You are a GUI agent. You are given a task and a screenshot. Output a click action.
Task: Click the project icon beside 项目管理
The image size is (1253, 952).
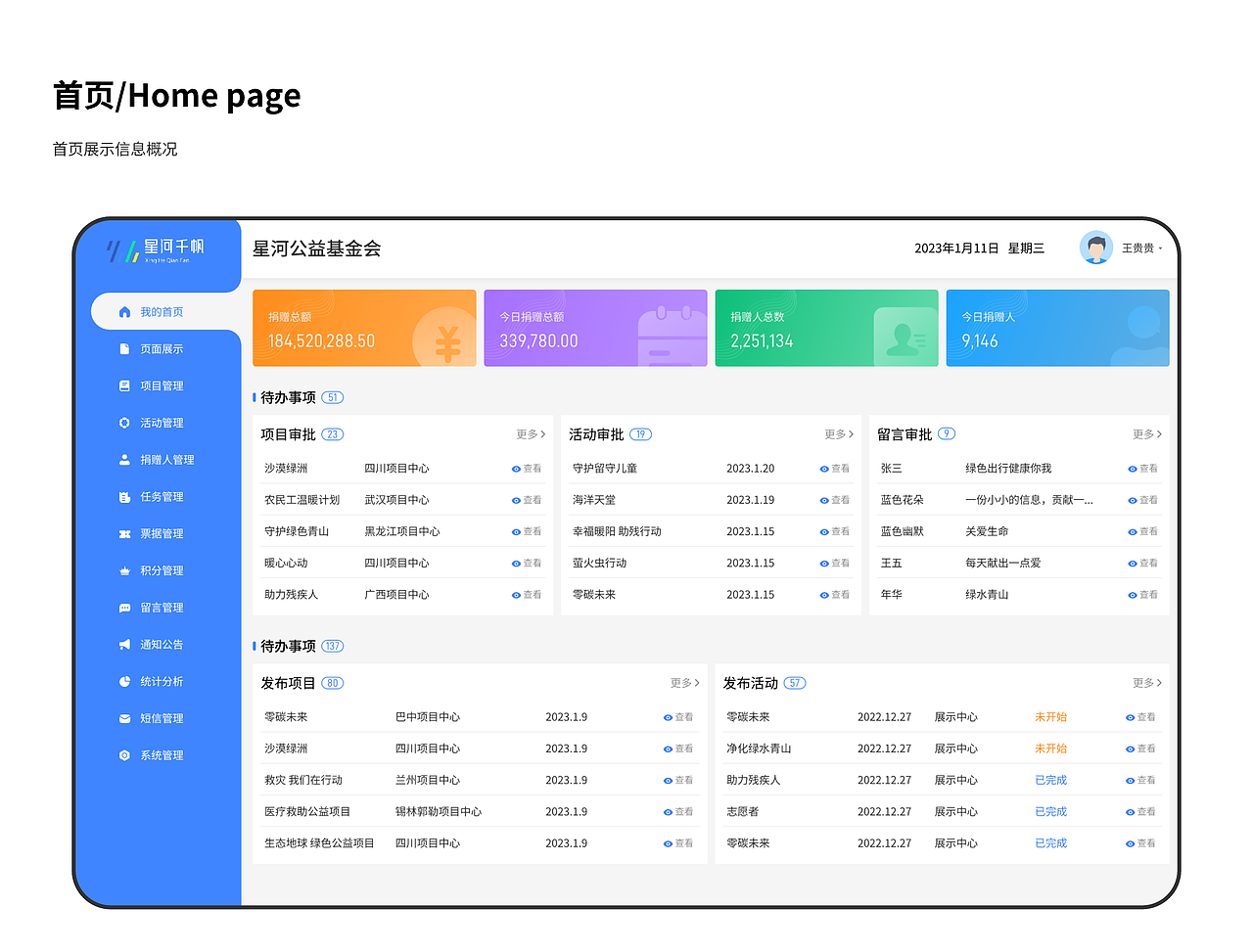coord(124,386)
